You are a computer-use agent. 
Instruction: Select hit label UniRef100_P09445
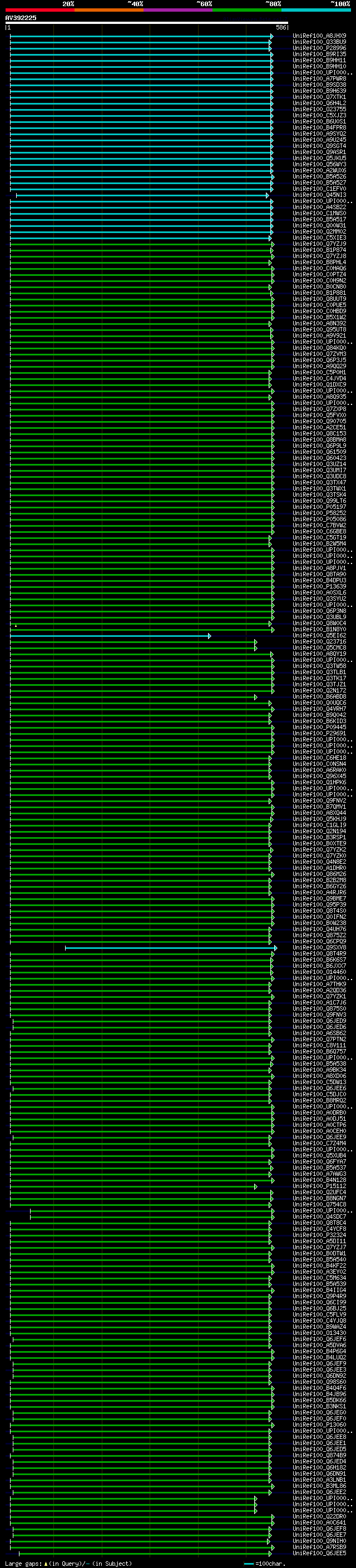[319, 727]
